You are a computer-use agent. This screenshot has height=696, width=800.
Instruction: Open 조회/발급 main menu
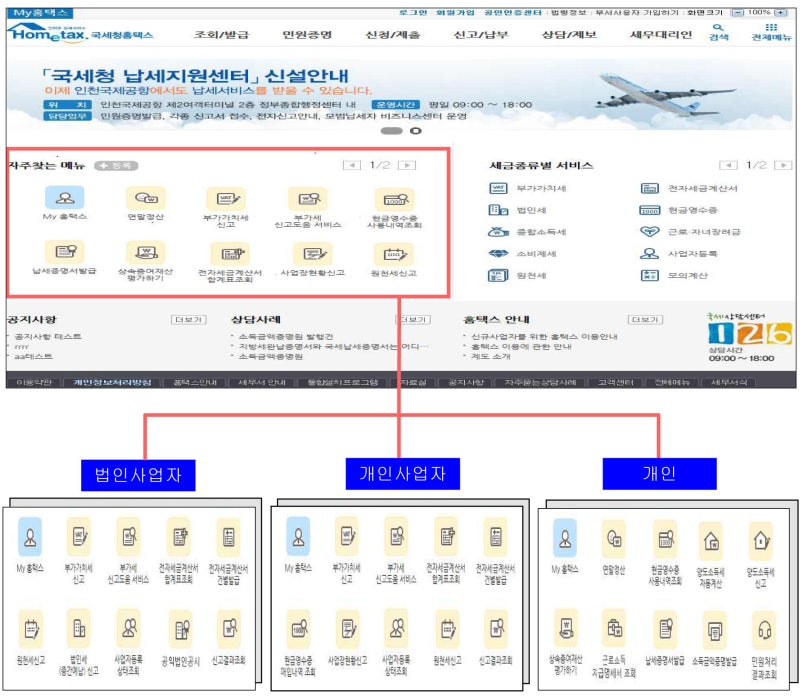221,35
